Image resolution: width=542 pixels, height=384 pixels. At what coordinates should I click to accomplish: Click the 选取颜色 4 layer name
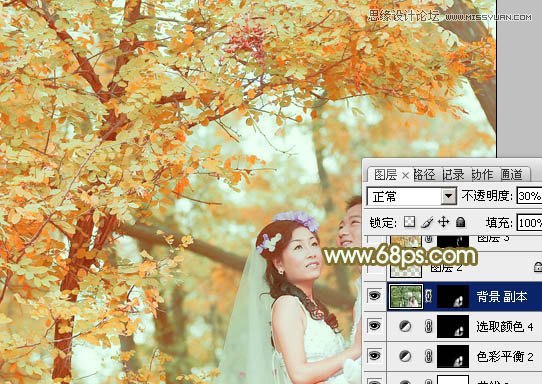[x=505, y=327]
